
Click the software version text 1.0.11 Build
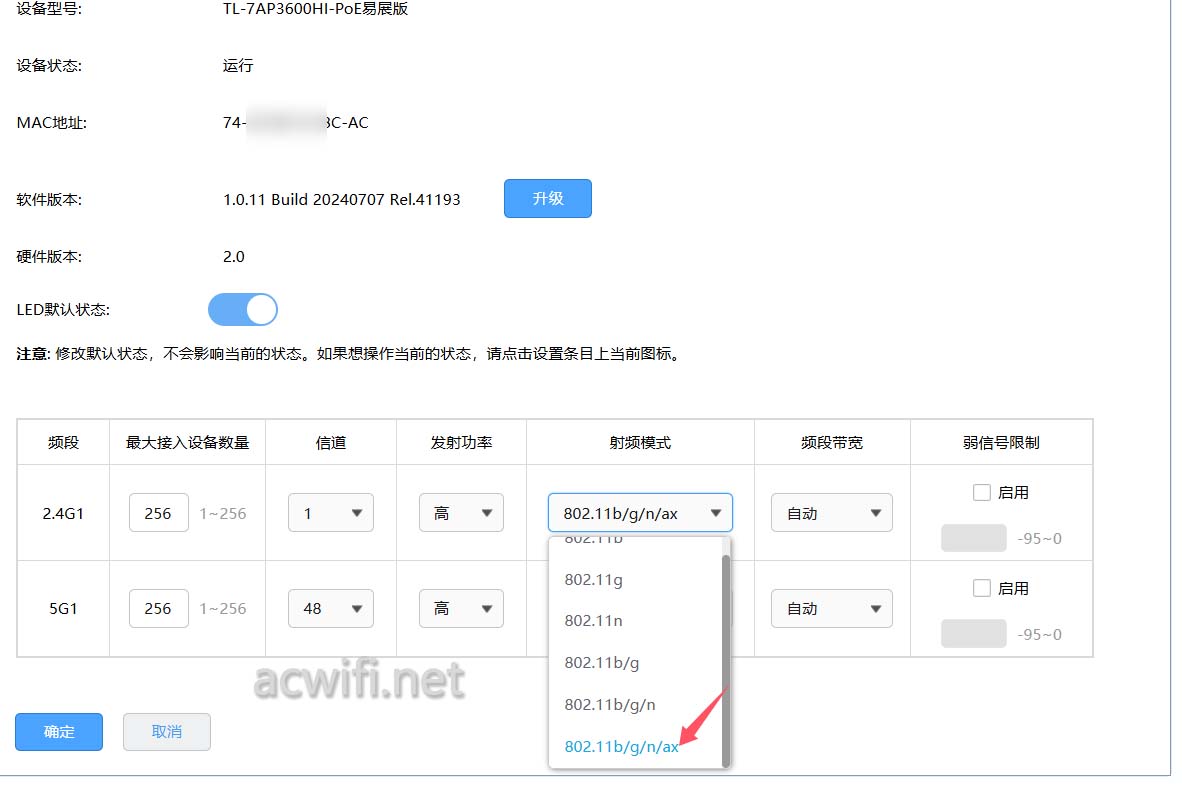point(341,200)
